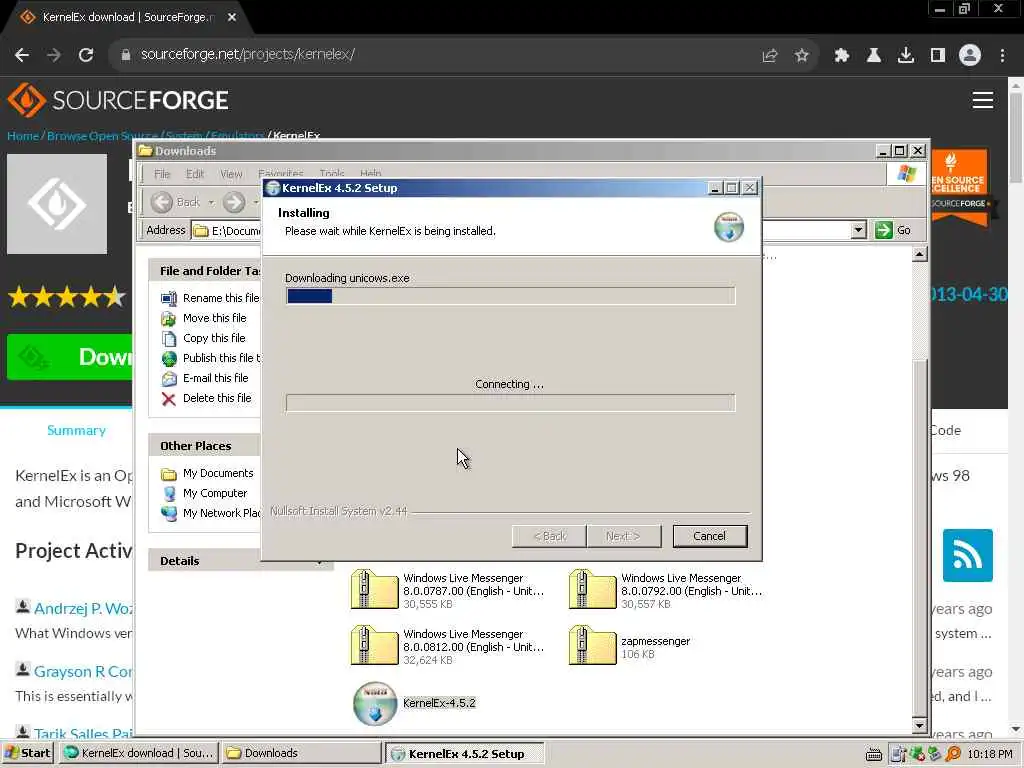Open the address bar dropdown in Downloads window
The width and height of the screenshot is (1024, 768).
click(x=858, y=230)
